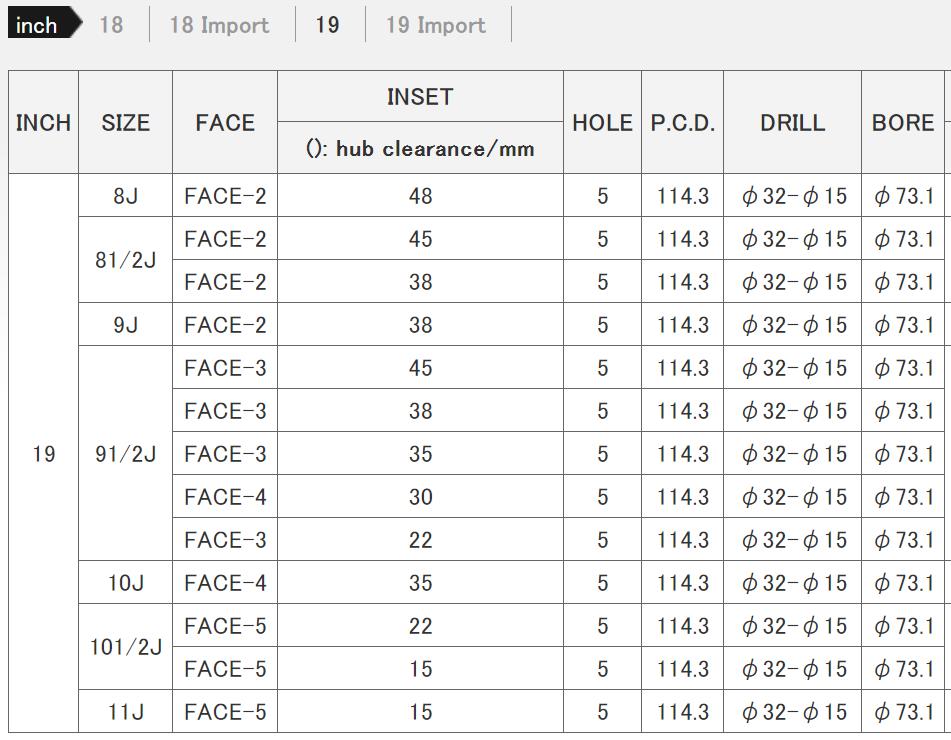The height and width of the screenshot is (740, 951).
Task: Click the inset 48 cell
Action: pyautogui.click(x=420, y=196)
